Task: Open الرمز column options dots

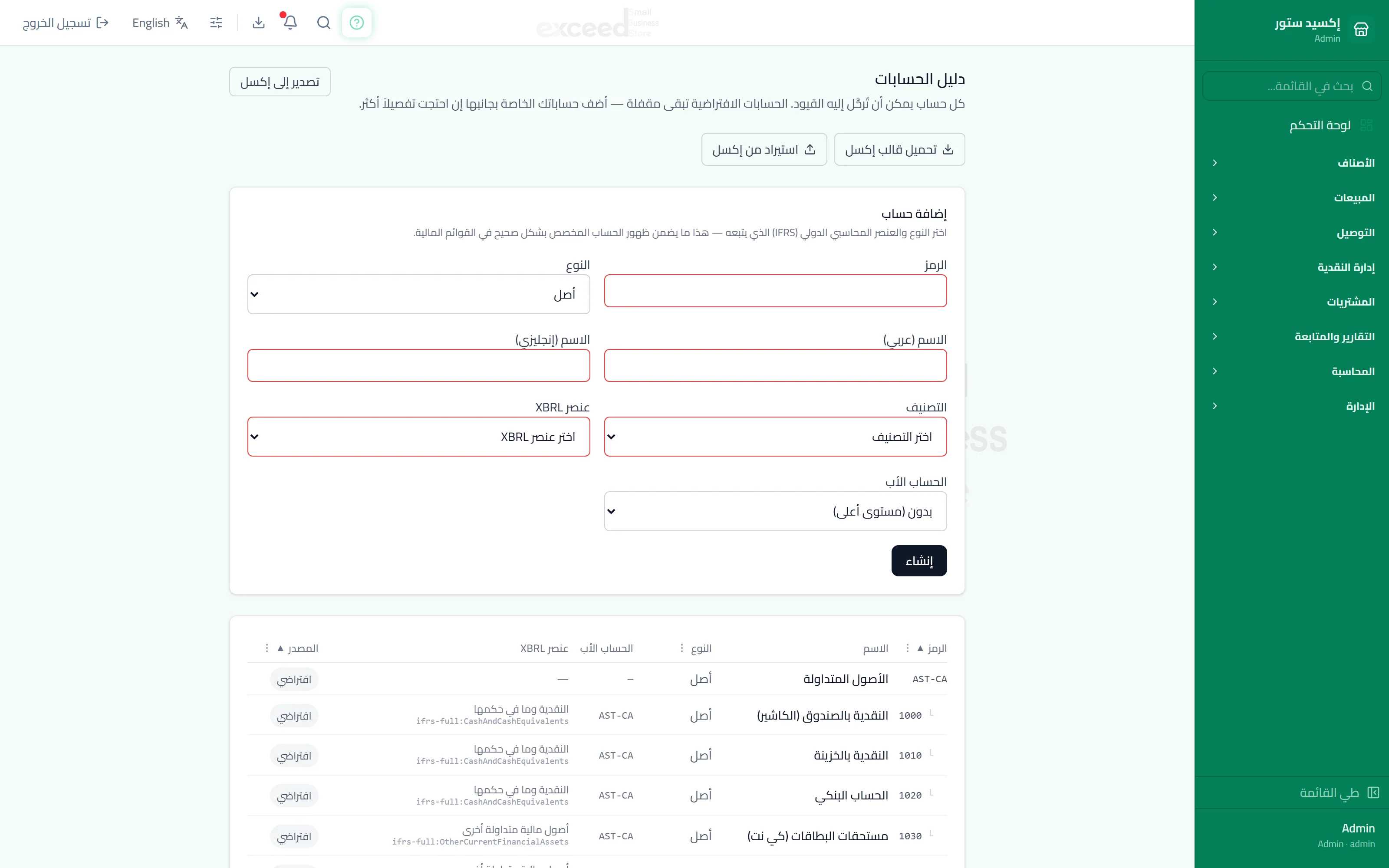Action: [x=907, y=648]
